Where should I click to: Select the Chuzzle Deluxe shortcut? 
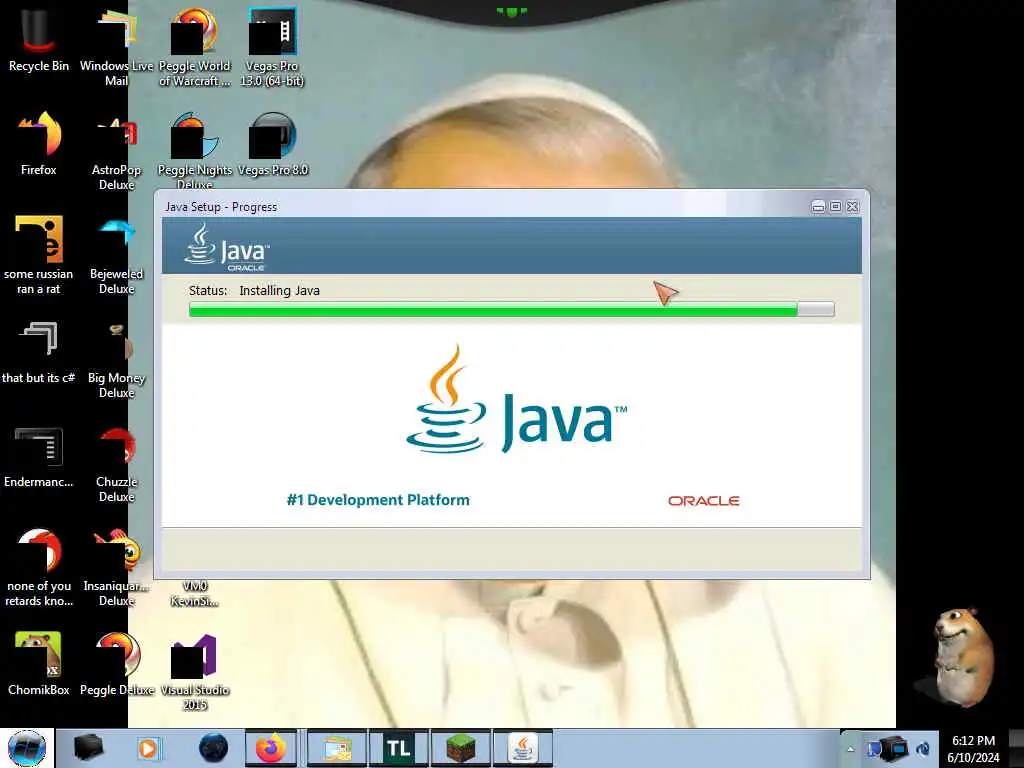pyautogui.click(x=116, y=464)
